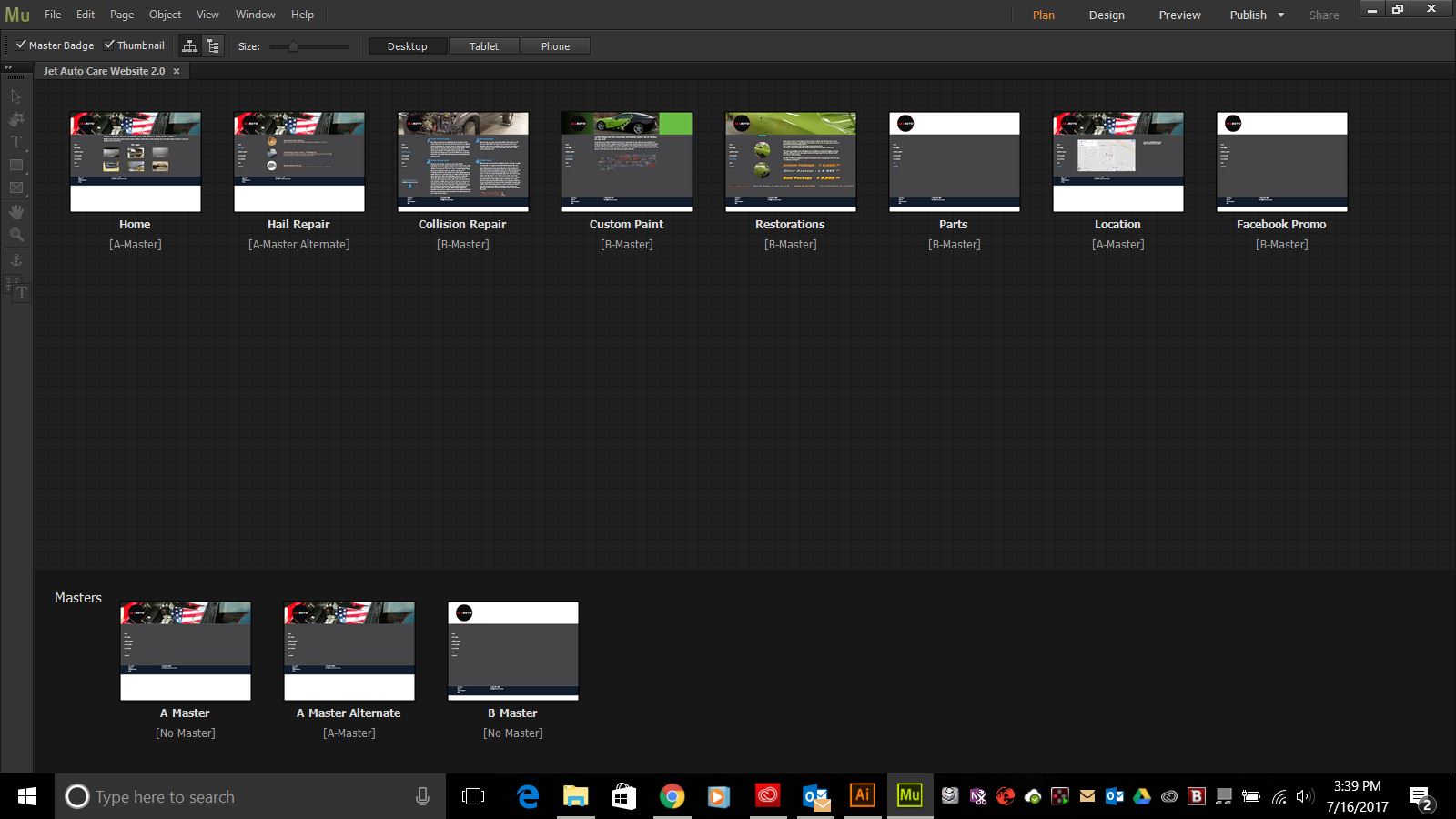Open the Action Center notifications
Screen dimensions: 1456x819
(x=1421, y=798)
